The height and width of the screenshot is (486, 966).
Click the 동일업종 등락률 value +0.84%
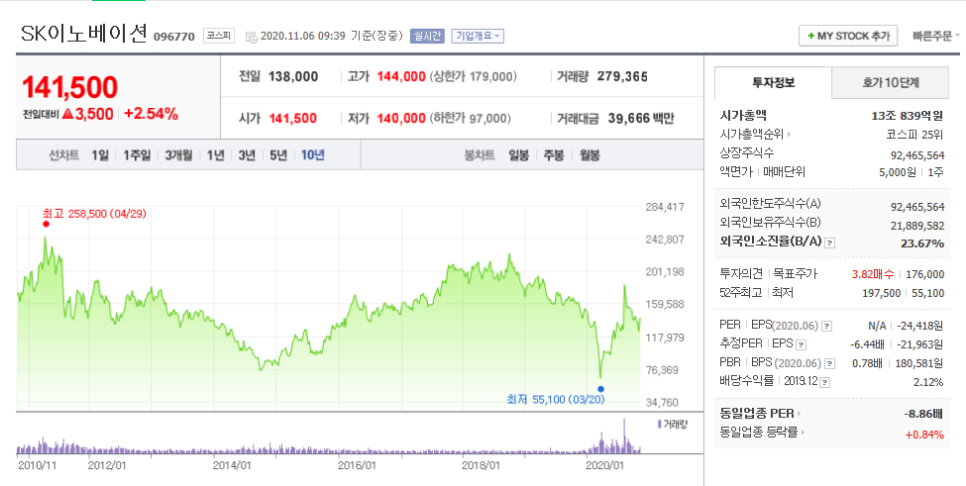pos(924,435)
